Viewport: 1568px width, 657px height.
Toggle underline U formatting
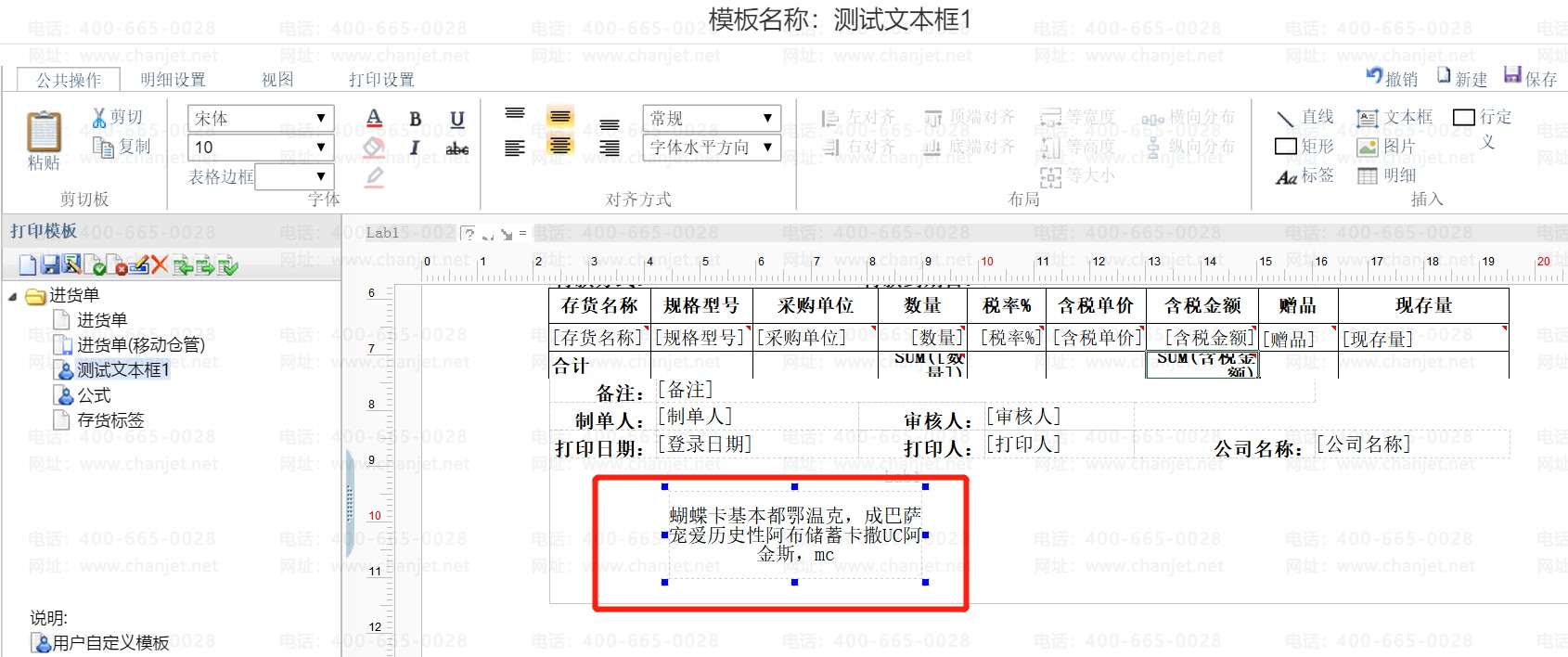[457, 119]
